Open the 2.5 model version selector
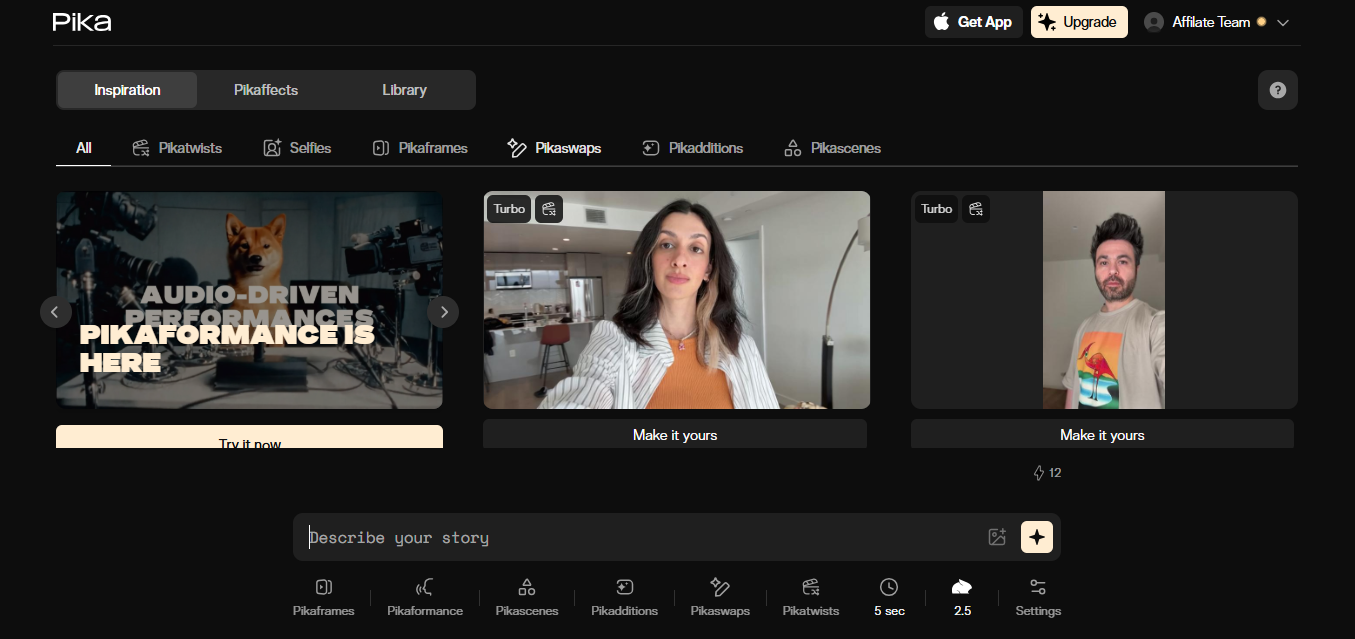 coord(962,597)
